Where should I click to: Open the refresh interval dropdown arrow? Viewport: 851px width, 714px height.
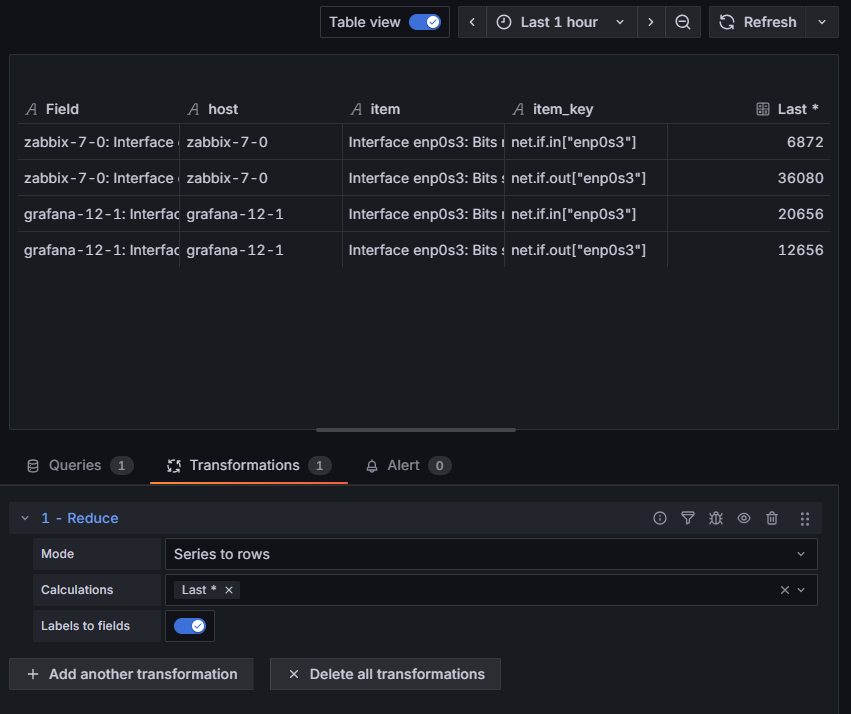coord(822,22)
